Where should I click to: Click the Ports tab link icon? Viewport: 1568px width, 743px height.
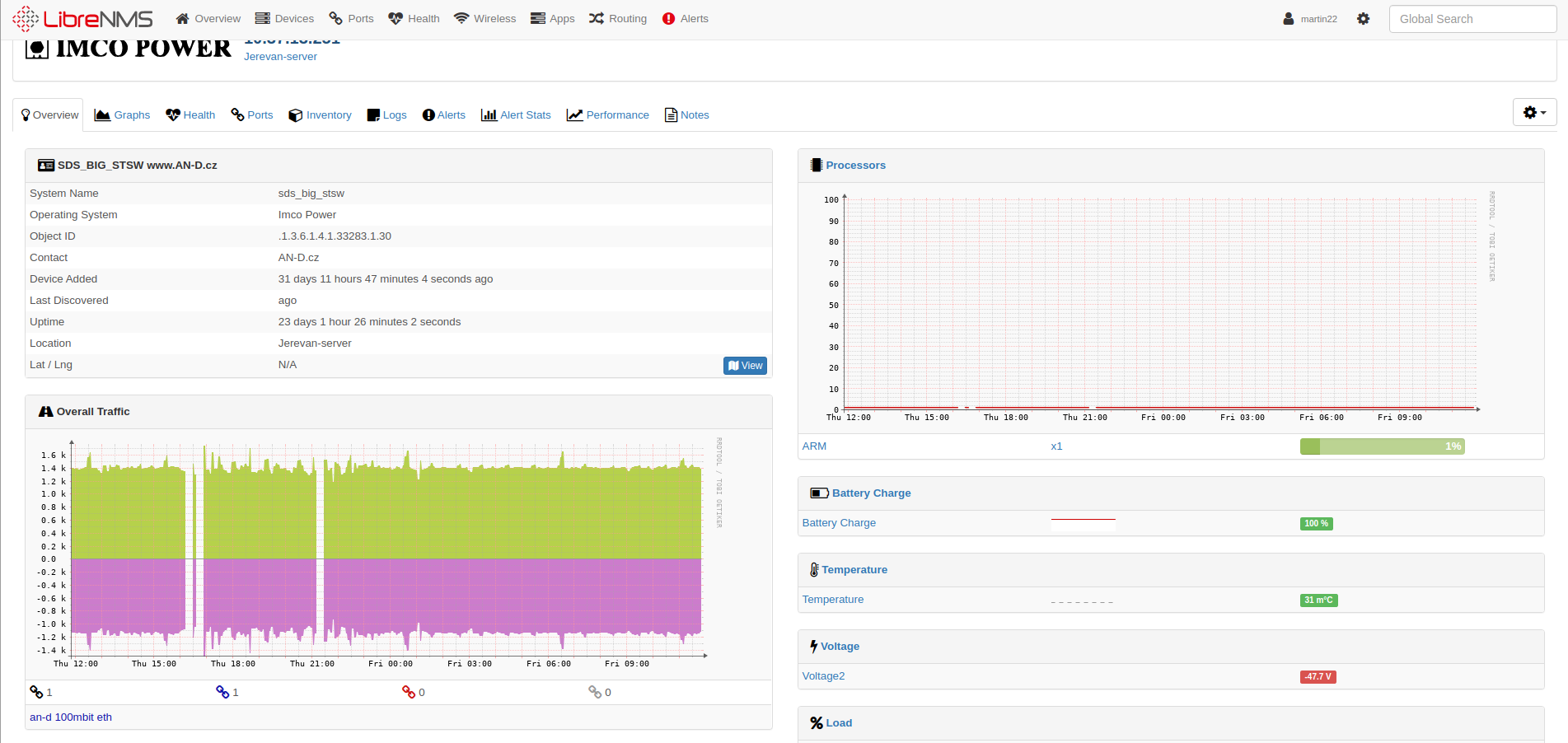[237, 114]
